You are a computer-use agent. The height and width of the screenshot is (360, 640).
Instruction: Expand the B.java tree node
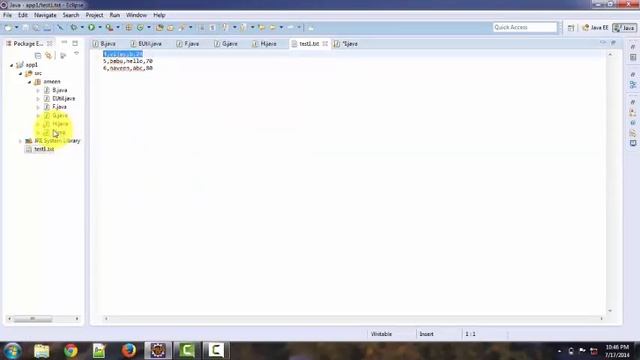[x=38, y=90]
